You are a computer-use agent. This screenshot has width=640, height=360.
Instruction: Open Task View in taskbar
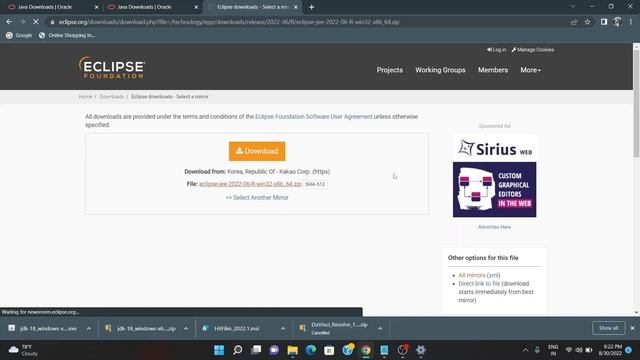tap(256, 350)
